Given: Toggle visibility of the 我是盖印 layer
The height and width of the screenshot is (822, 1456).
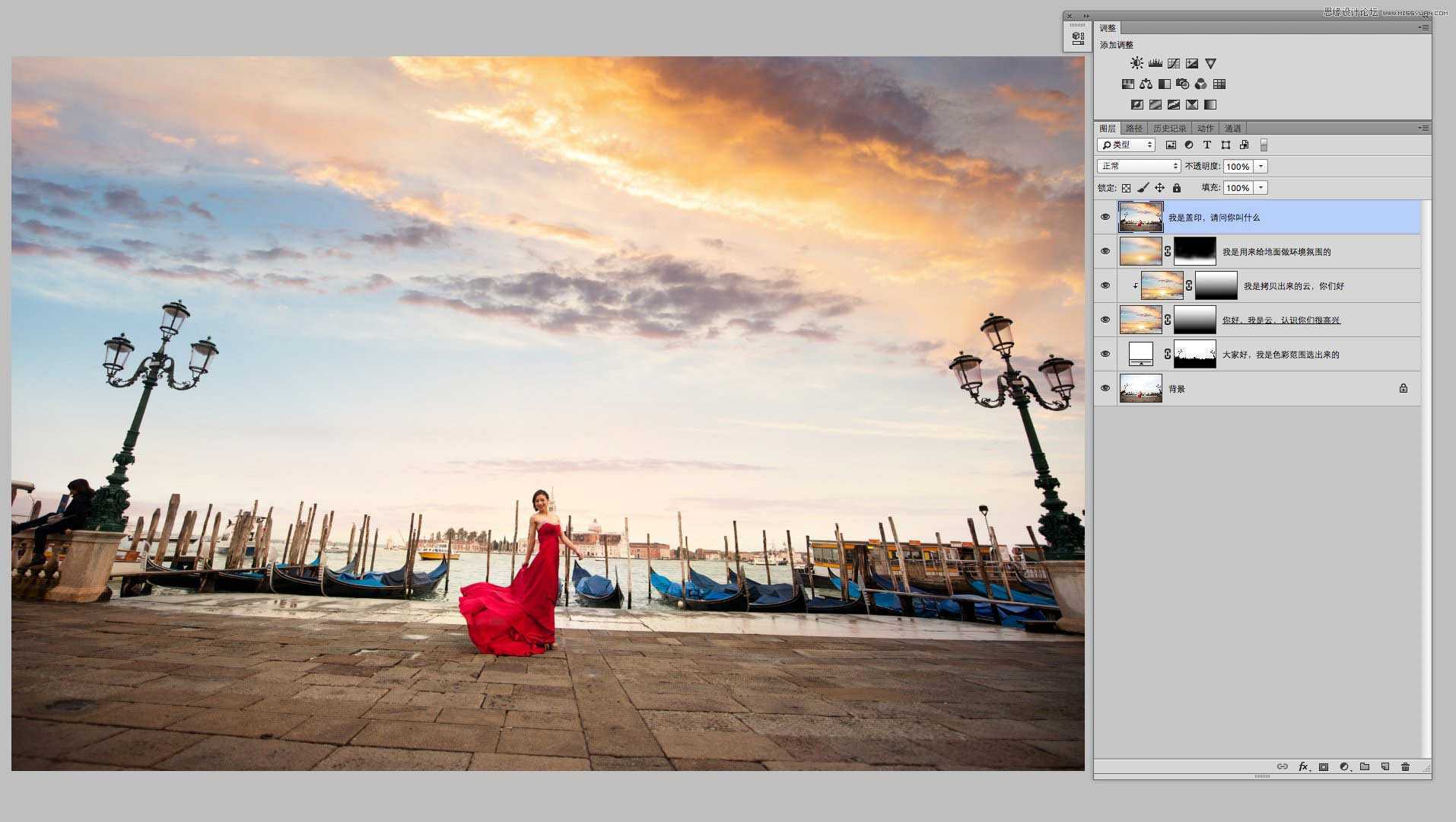Looking at the screenshot, I should [x=1105, y=217].
